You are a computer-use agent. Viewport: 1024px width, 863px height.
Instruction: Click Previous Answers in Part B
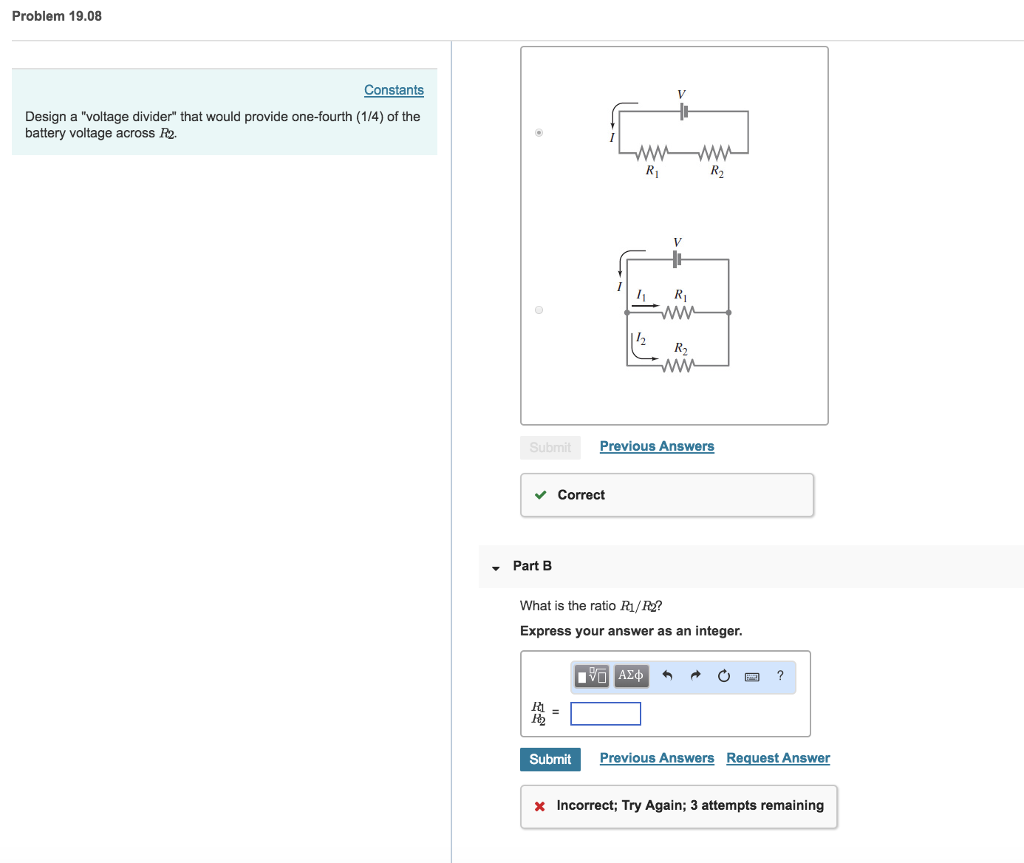point(656,758)
